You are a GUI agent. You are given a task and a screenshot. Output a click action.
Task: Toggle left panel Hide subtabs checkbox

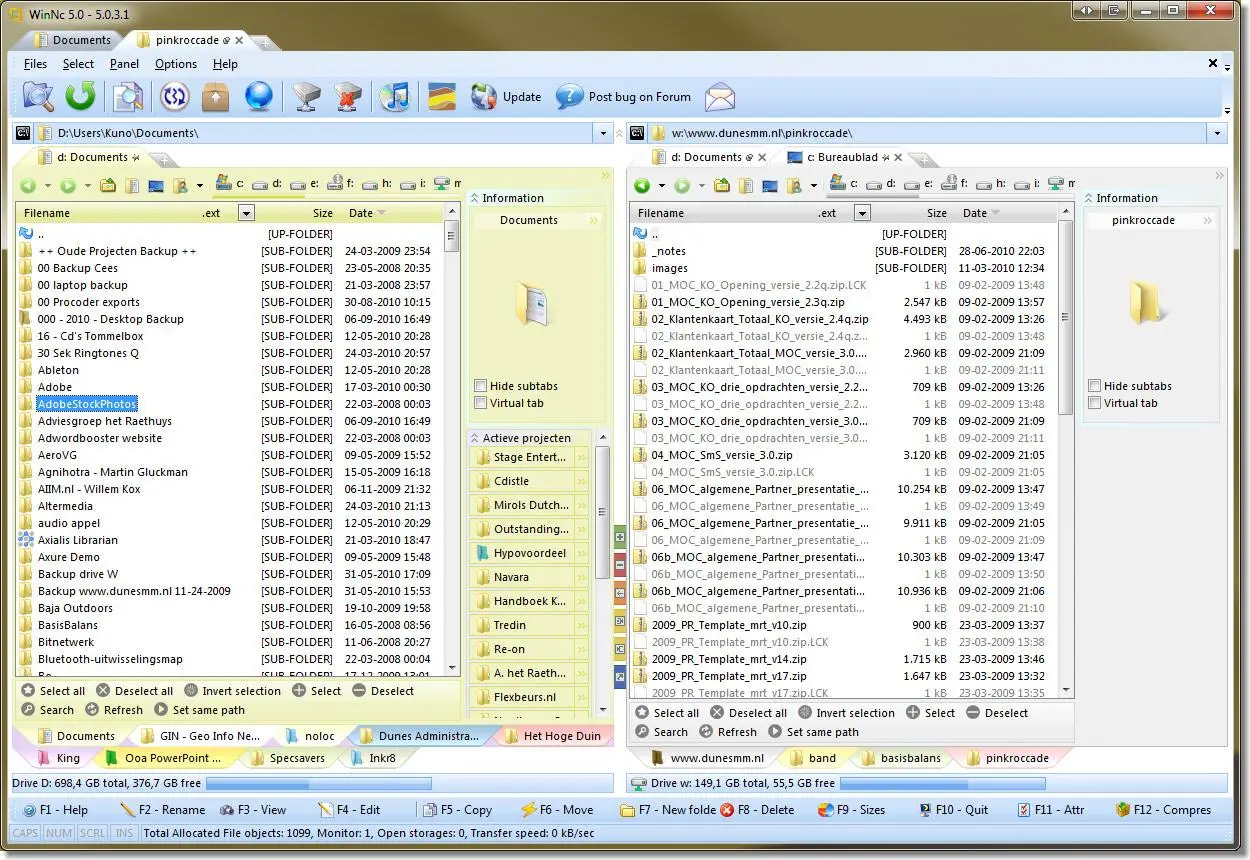click(481, 386)
